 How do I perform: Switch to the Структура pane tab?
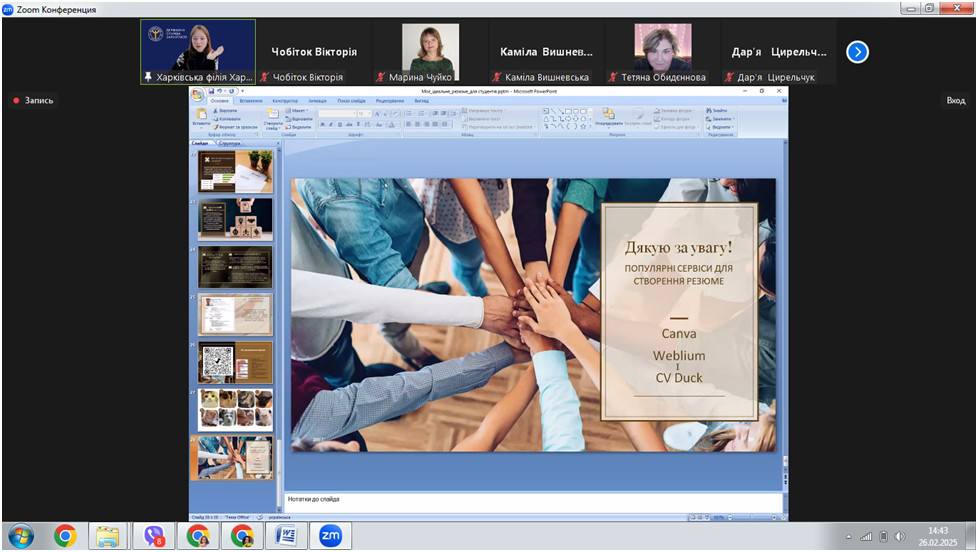click(229, 144)
